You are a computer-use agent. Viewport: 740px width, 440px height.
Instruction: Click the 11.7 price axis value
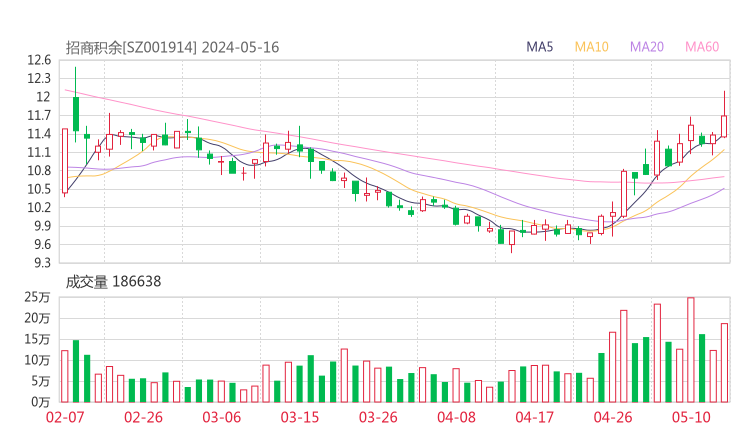click(x=39, y=115)
